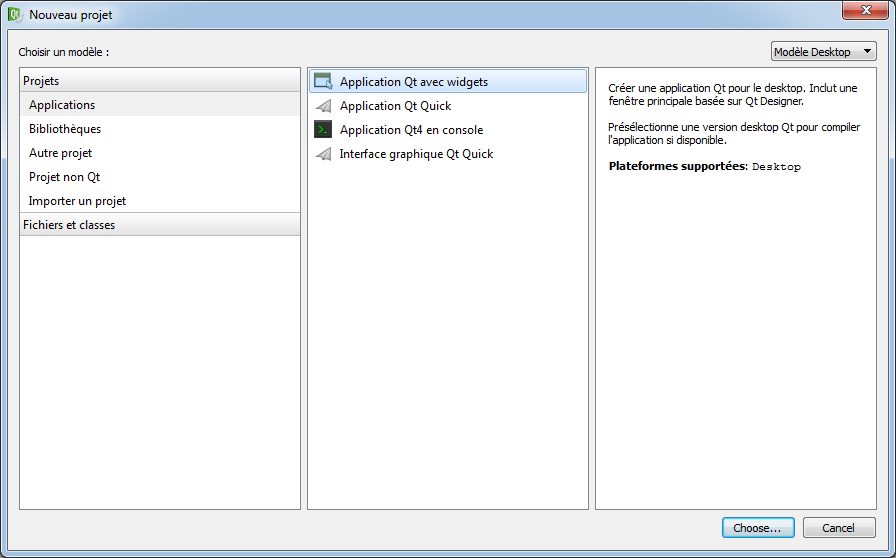This screenshot has width=896, height=558.
Task: Select Application Qt avec widgets template
Action: coord(448,81)
